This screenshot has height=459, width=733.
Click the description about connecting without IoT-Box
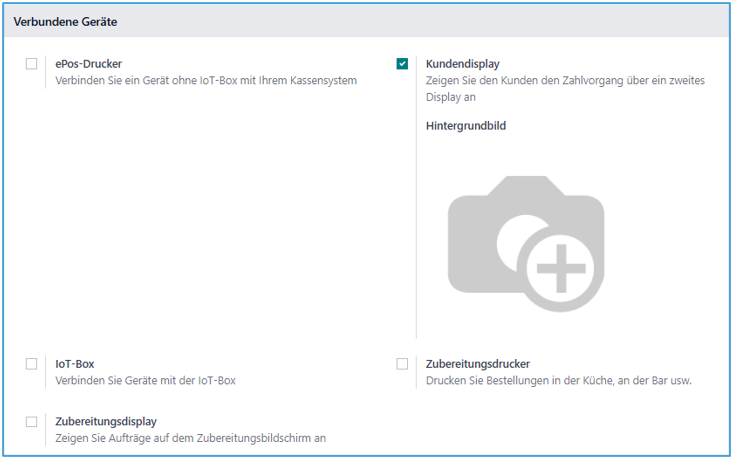(x=206, y=81)
